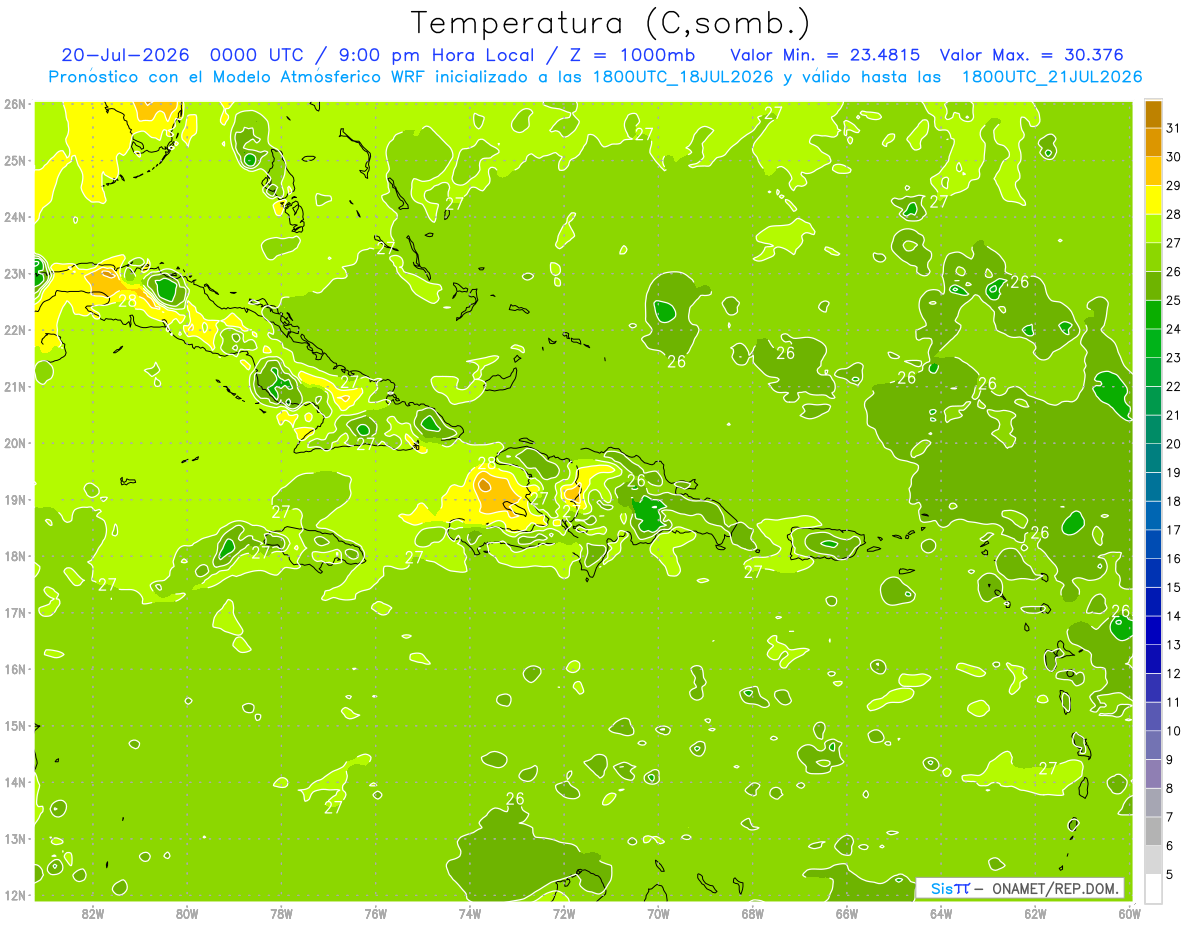Click the "12N" latitude axis label
The image size is (1200, 927).
(x=14, y=895)
